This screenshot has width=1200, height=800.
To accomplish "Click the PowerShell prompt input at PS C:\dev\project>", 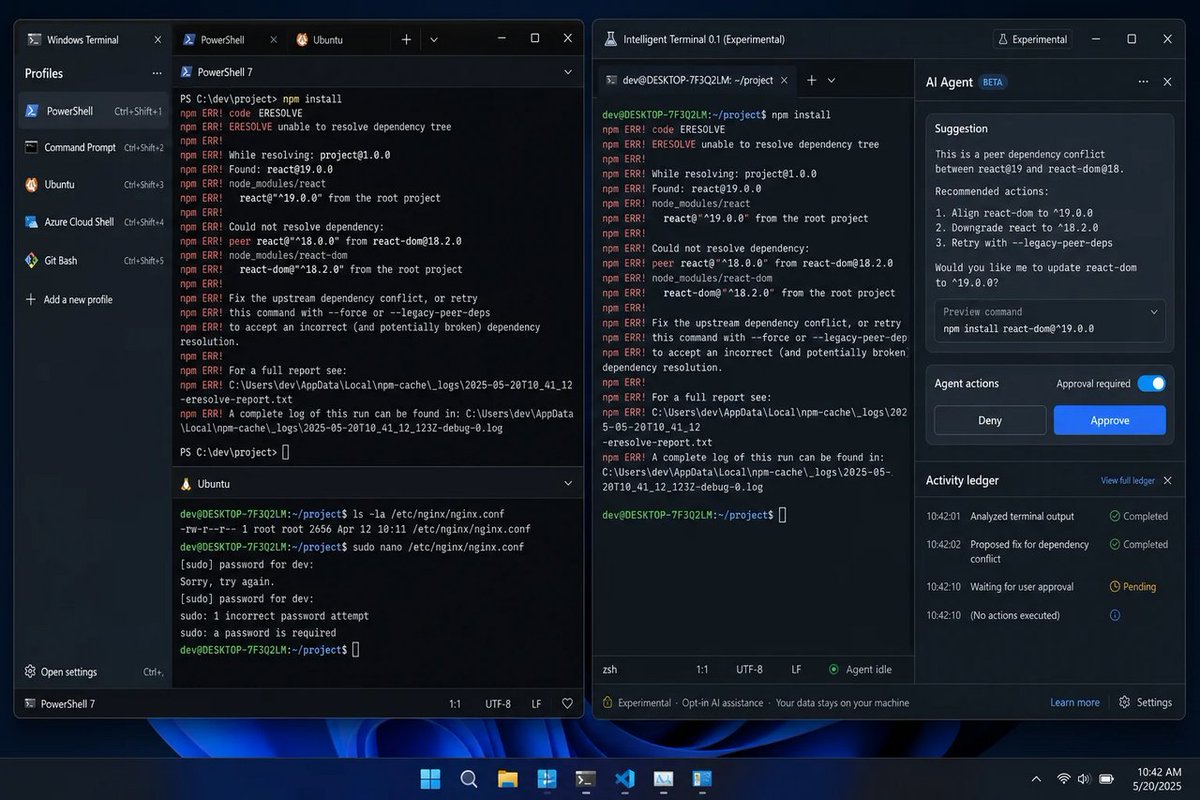I will [285, 452].
